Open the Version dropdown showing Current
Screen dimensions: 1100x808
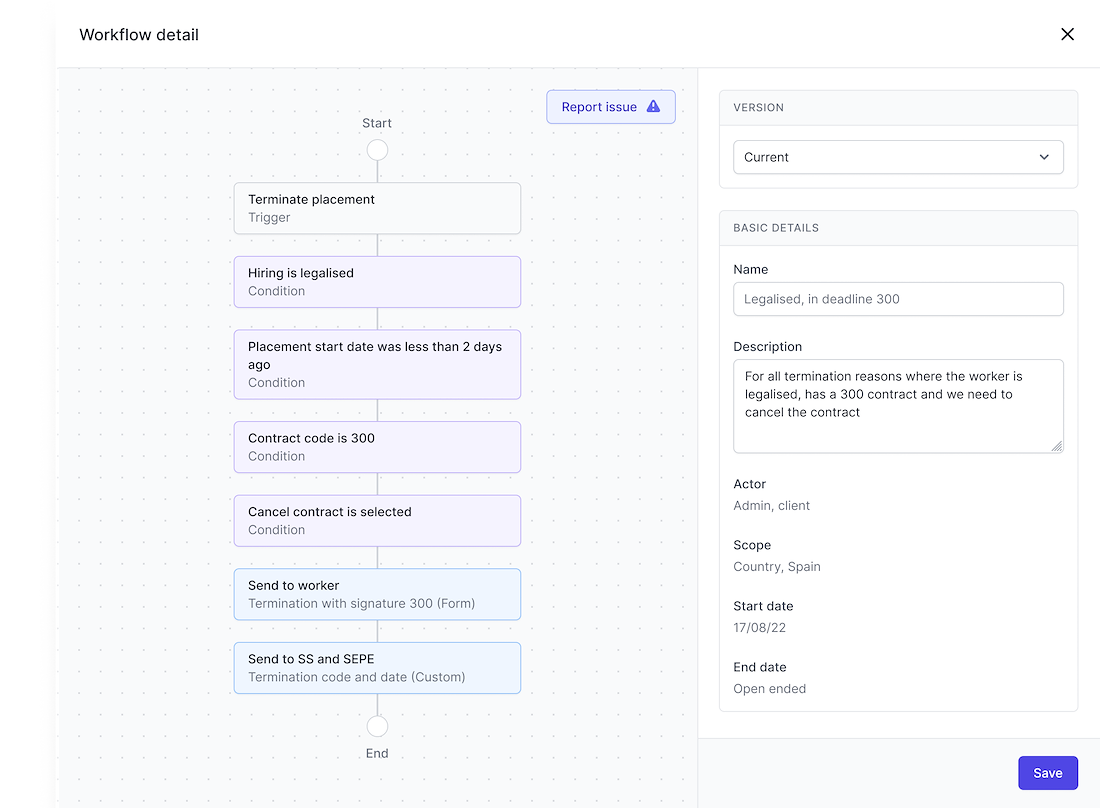(898, 157)
